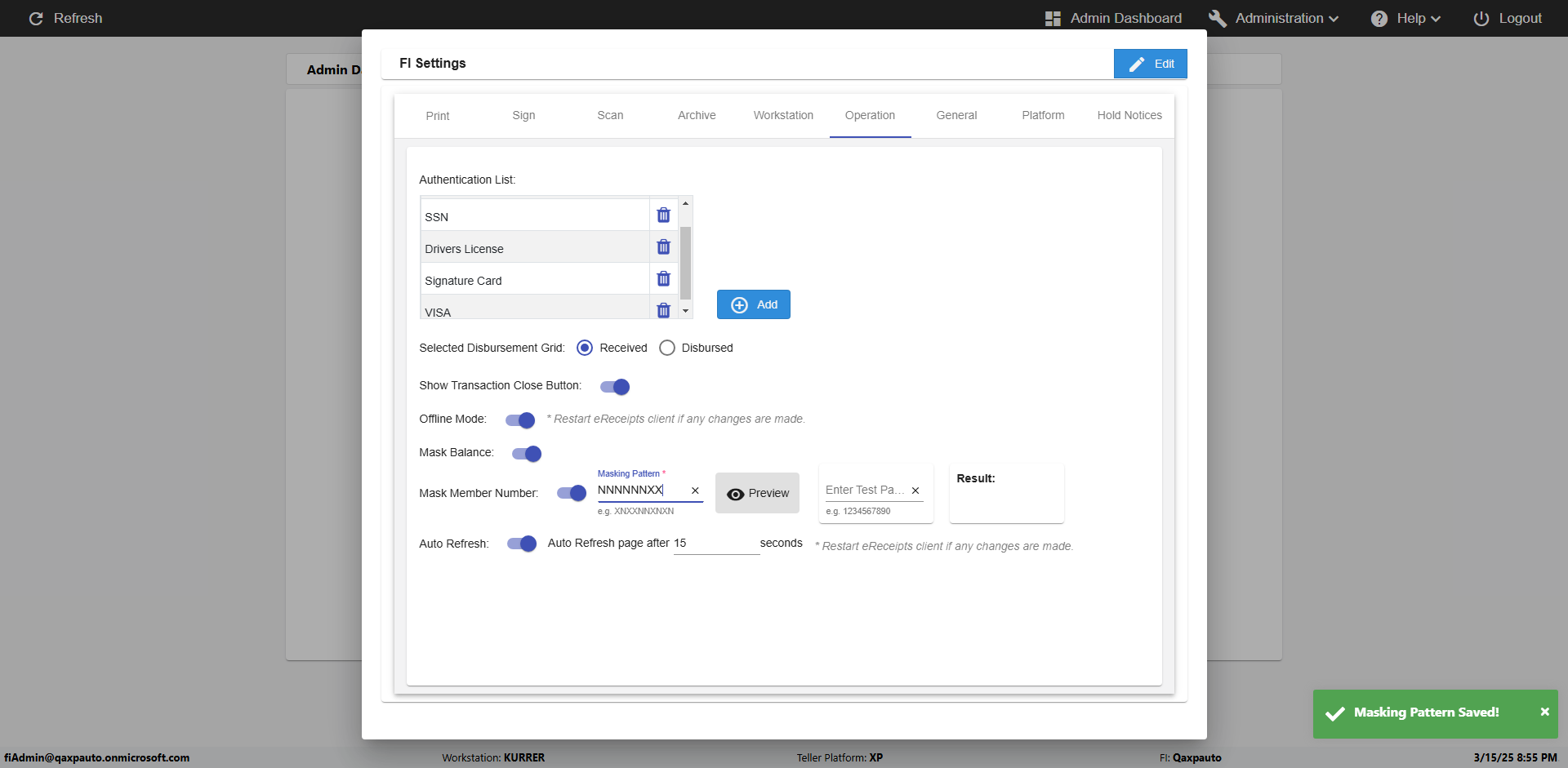Delete Drivers License entry via trash icon
1568x768 pixels.
(x=663, y=247)
